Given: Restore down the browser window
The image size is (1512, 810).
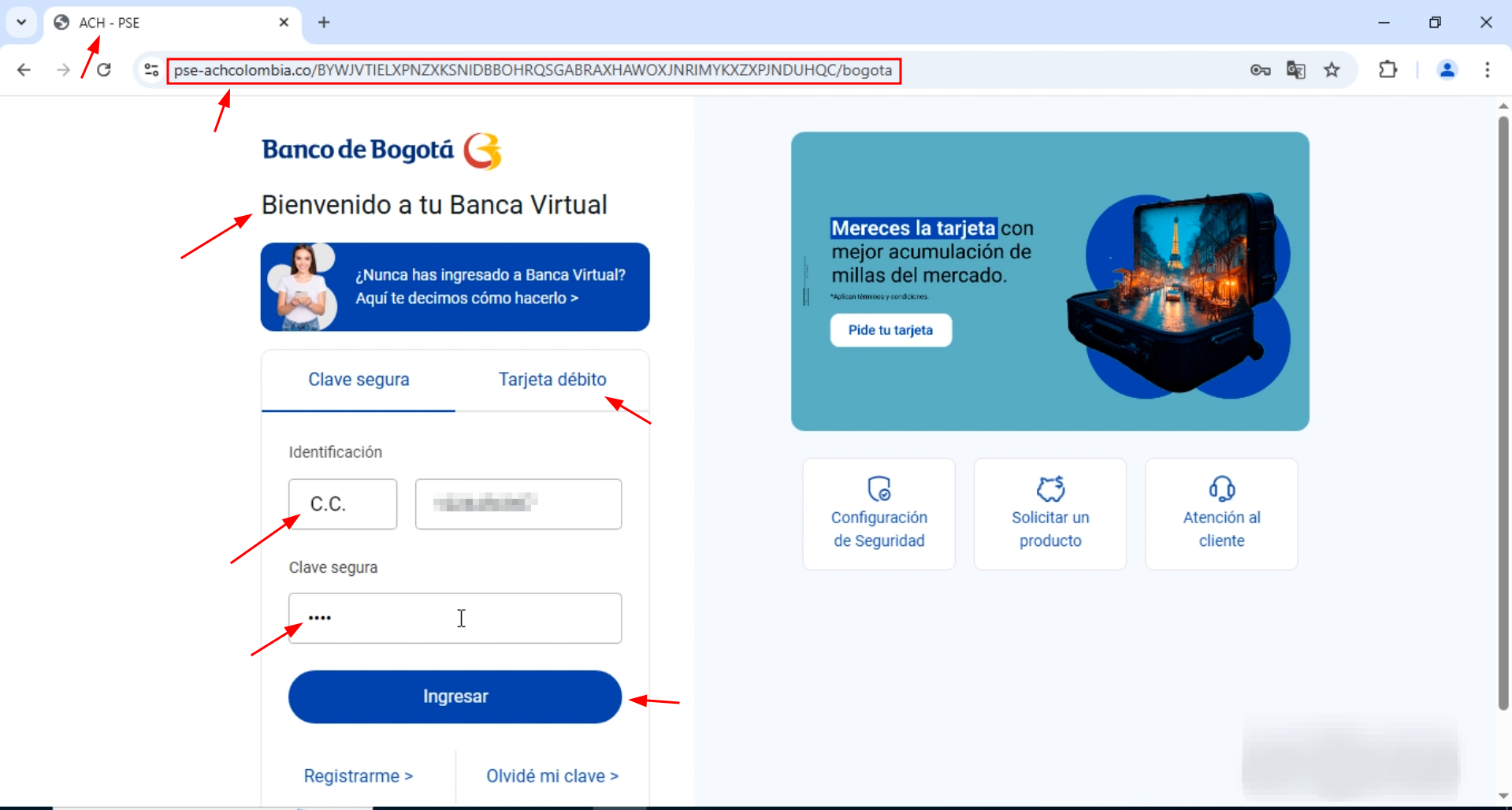Looking at the screenshot, I should (x=1435, y=22).
